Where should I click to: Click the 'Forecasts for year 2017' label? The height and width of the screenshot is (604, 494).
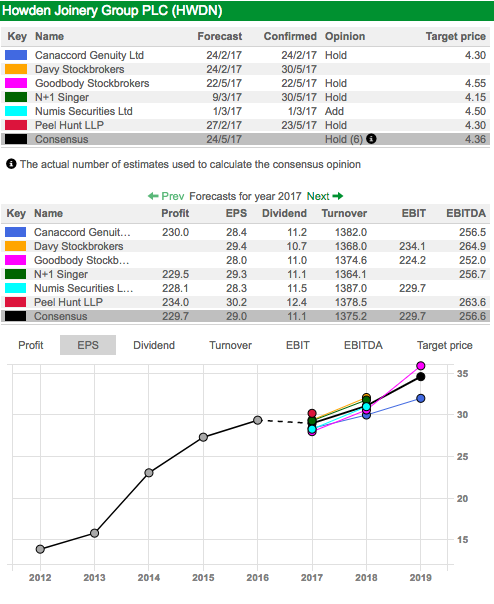(245, 196)
